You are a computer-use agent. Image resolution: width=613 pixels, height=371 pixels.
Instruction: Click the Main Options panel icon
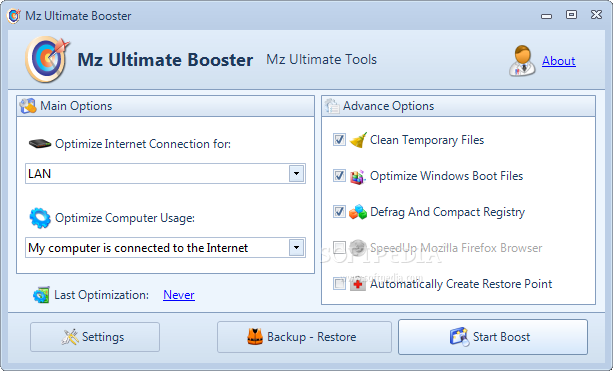click(28, 106)
